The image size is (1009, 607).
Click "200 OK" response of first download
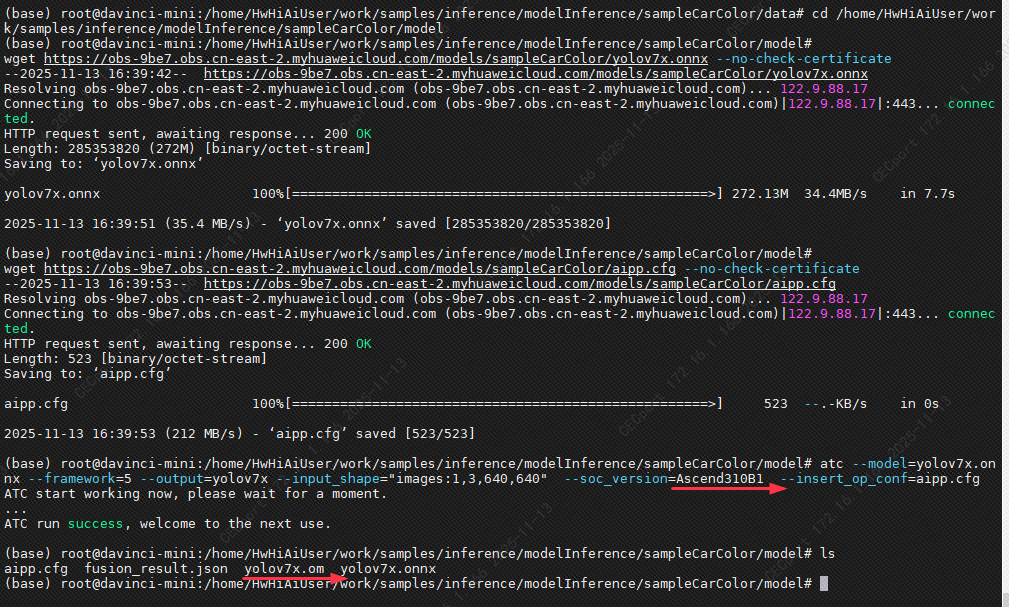tap(347, 134)
